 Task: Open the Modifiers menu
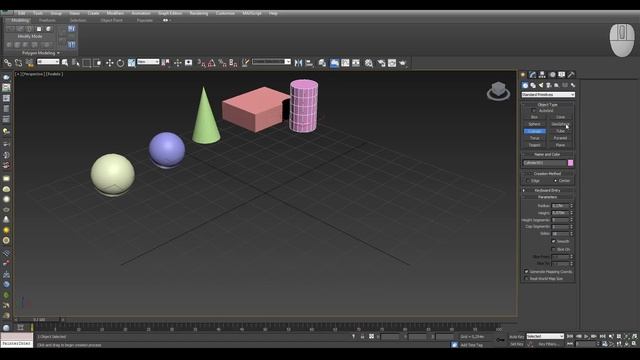coord(115,13)
